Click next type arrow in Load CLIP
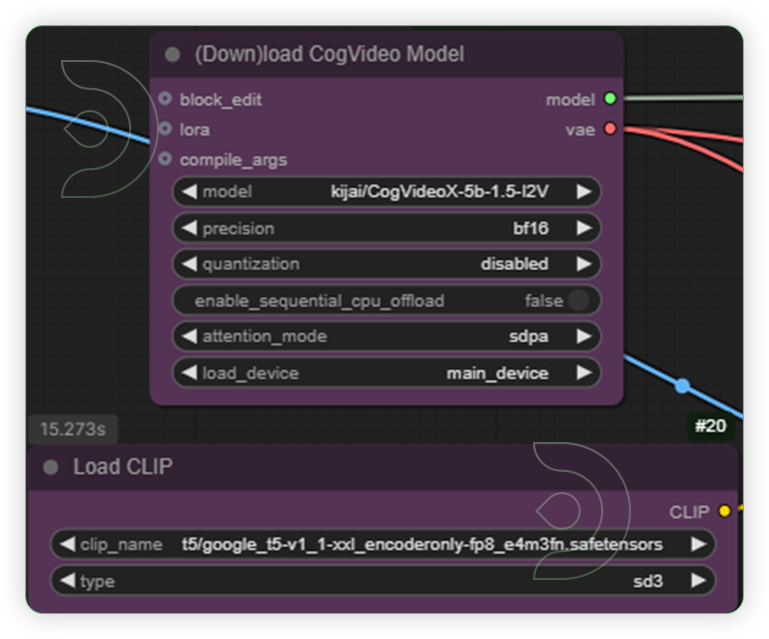Image resolution: width=769 pixels, height=639 pixels. [x=698, y=581]
